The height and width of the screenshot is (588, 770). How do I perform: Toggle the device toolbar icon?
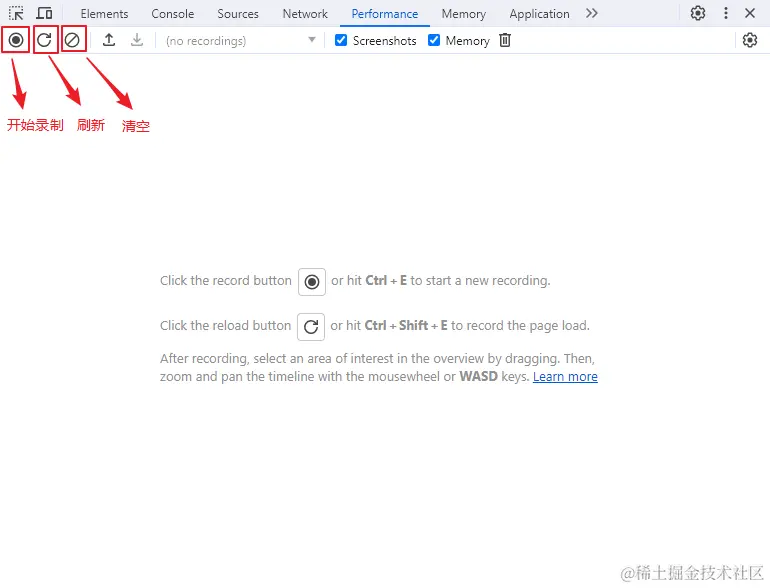(x=44, y=13)
